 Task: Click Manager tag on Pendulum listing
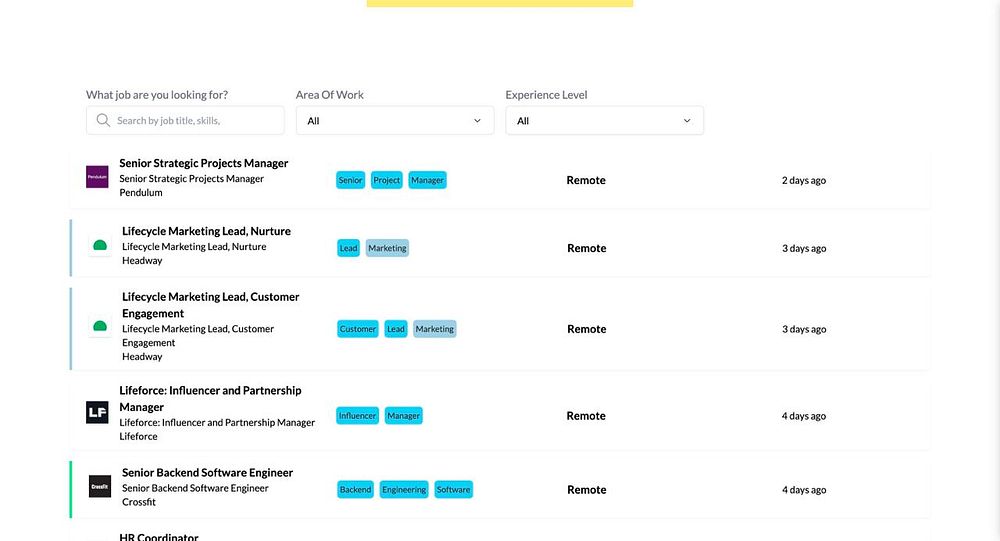427,180
